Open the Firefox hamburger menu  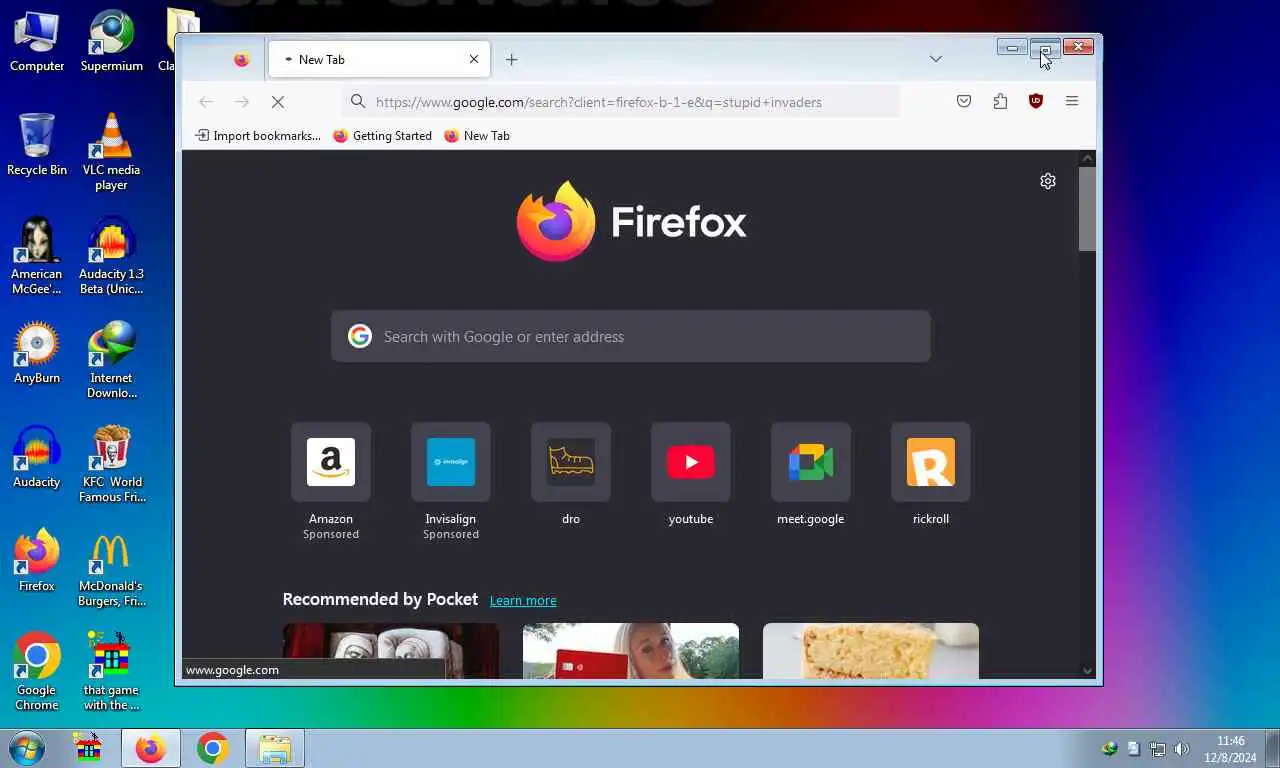1072,101
